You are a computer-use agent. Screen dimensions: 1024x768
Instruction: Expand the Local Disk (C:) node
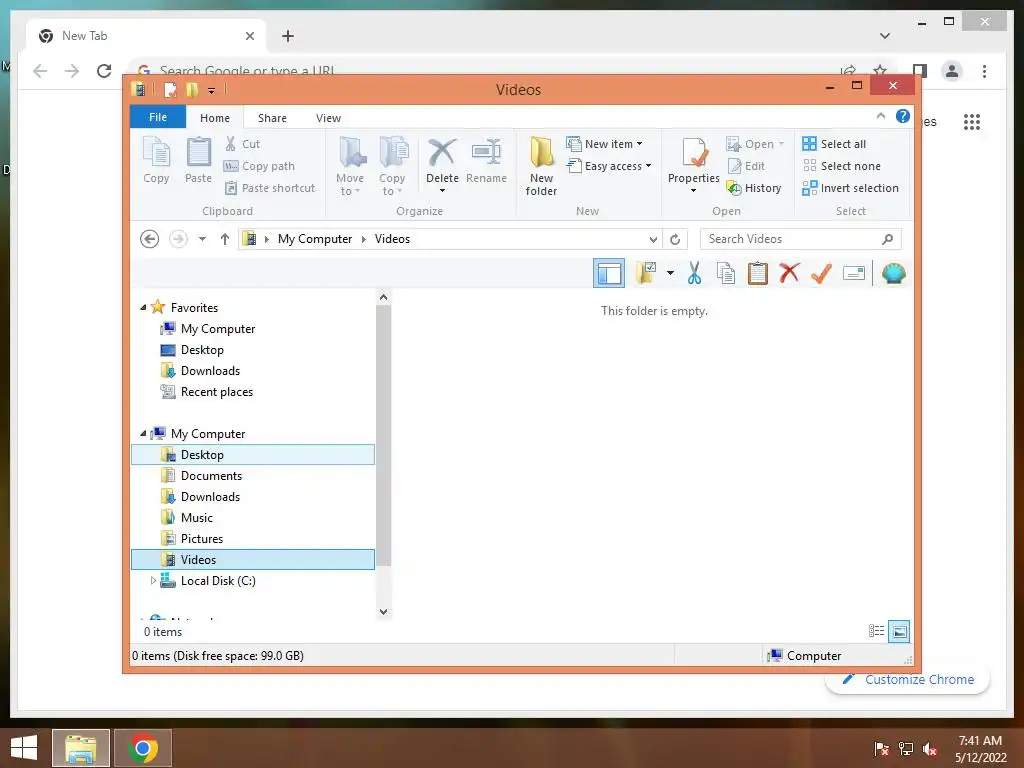pyautogui.click(x=153, y=581)
